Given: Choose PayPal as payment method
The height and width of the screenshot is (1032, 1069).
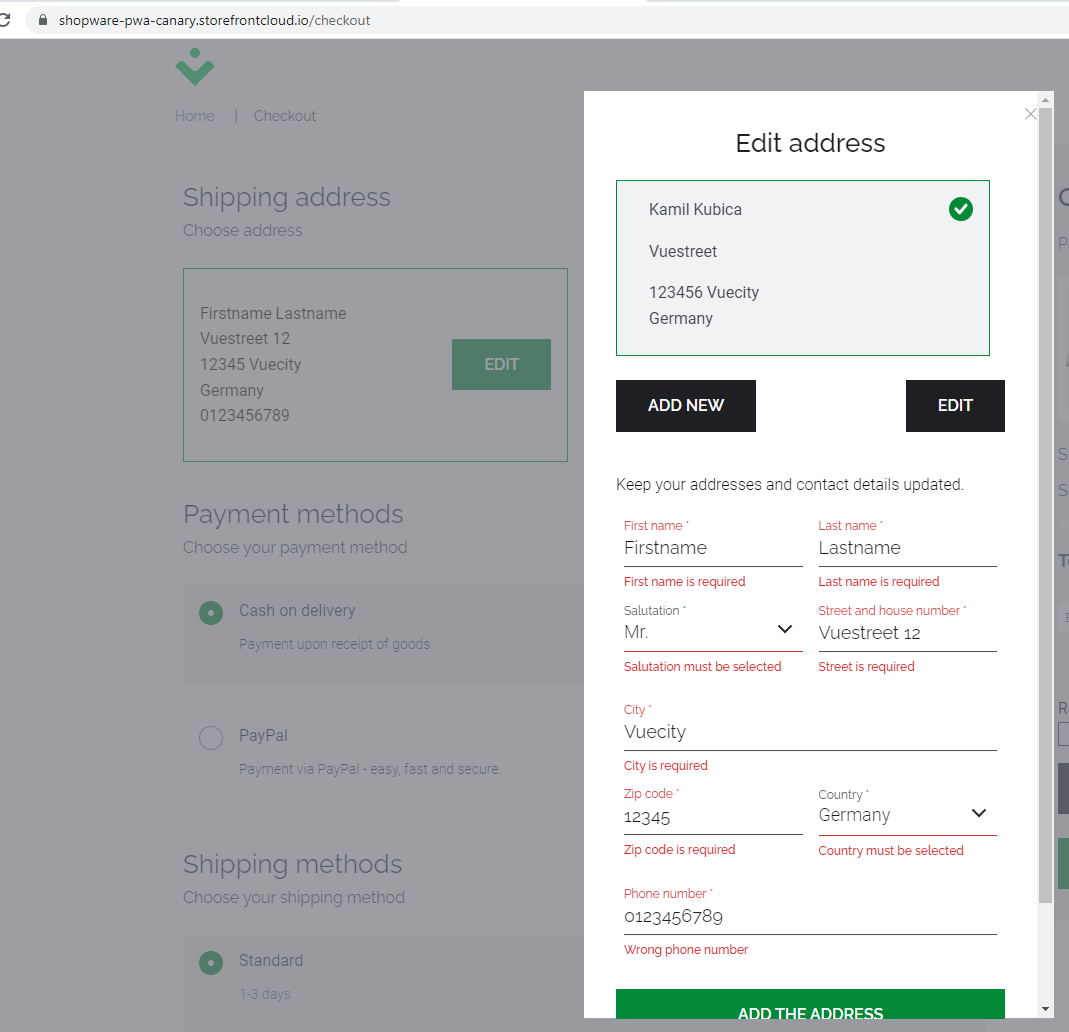Looking at the screenshot, I should [x=210, y=737].
